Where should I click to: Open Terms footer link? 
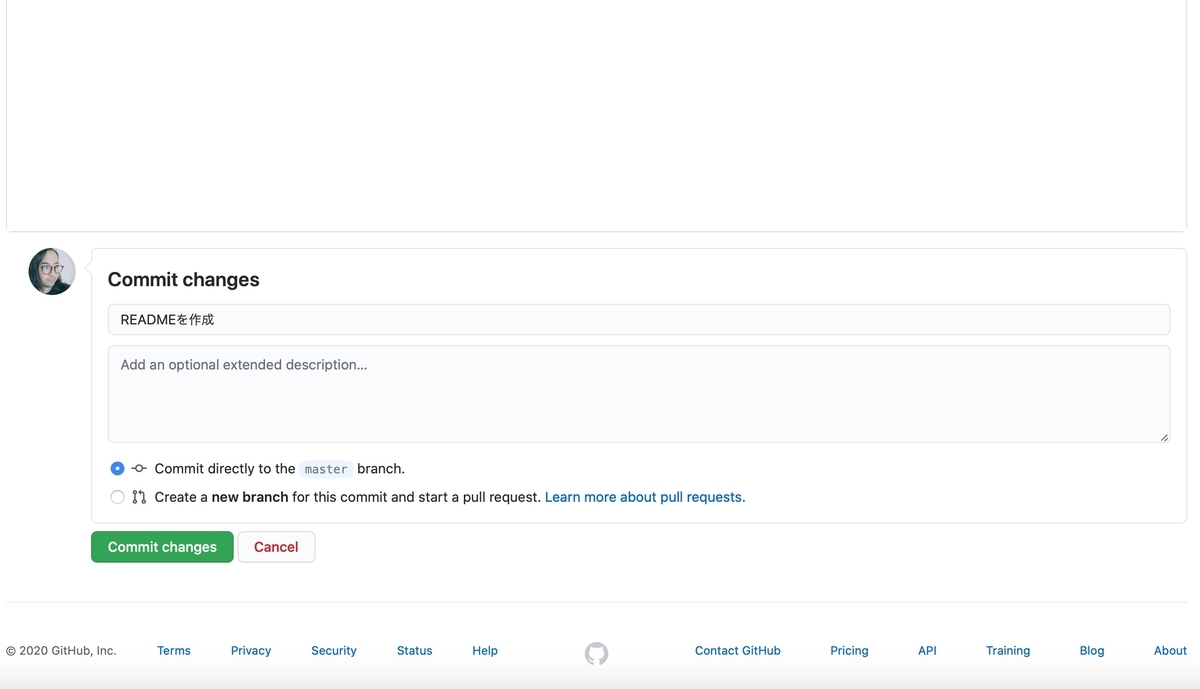[174, 650]
